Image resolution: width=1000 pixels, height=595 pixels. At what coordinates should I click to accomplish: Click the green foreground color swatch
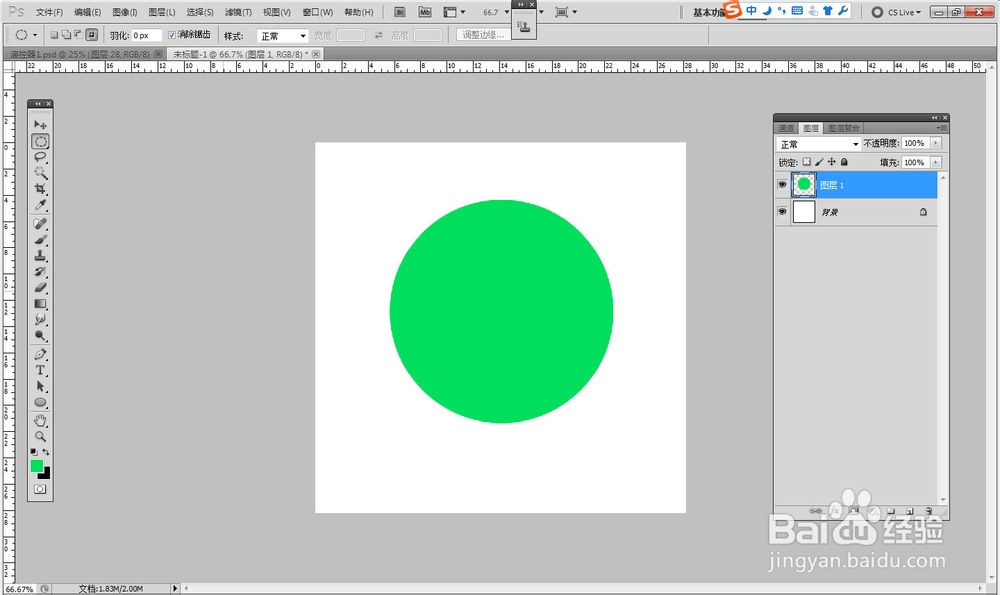point(36,466)
